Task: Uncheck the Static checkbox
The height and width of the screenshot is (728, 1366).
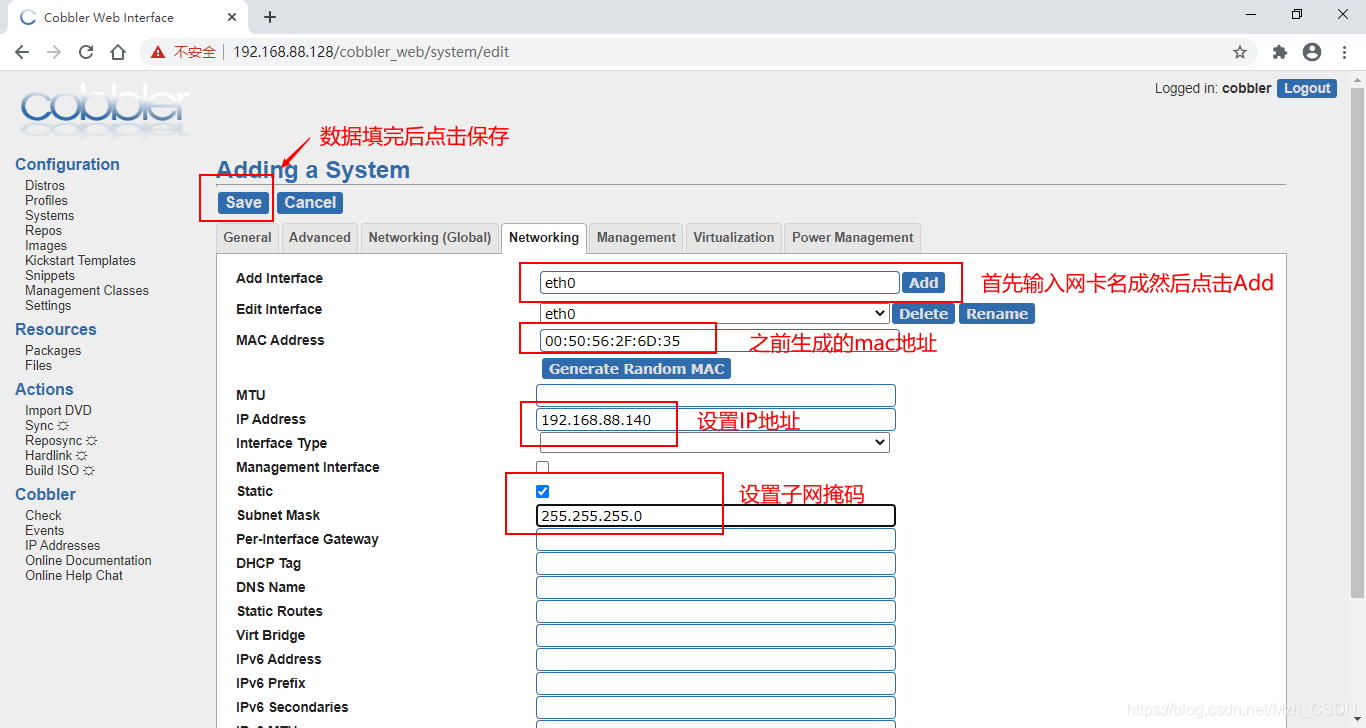Action: coord(543,491)
